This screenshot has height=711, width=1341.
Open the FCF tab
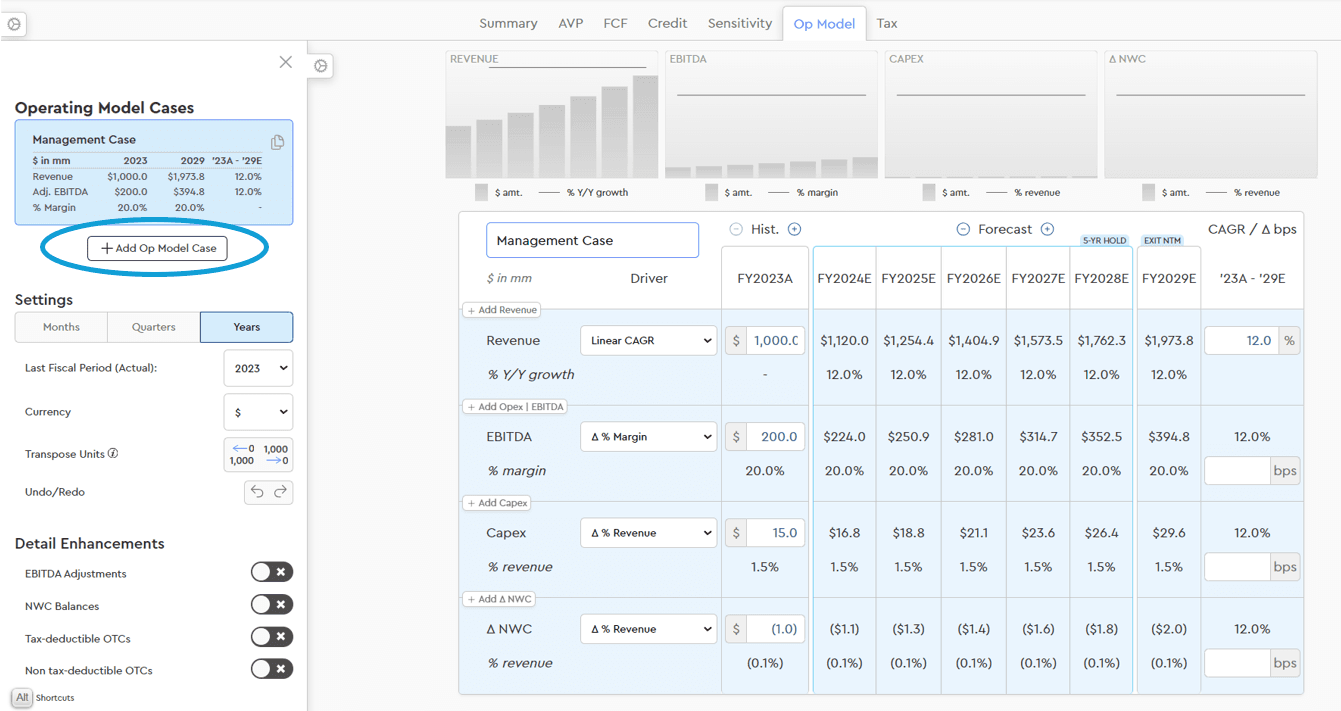click(615, 23)
